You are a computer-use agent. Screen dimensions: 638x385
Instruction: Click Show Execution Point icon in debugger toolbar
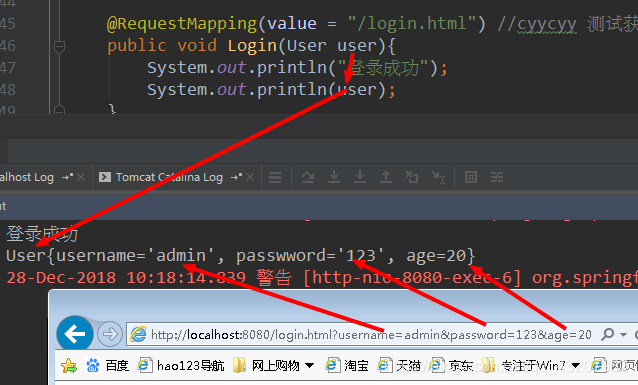(275, 177)
